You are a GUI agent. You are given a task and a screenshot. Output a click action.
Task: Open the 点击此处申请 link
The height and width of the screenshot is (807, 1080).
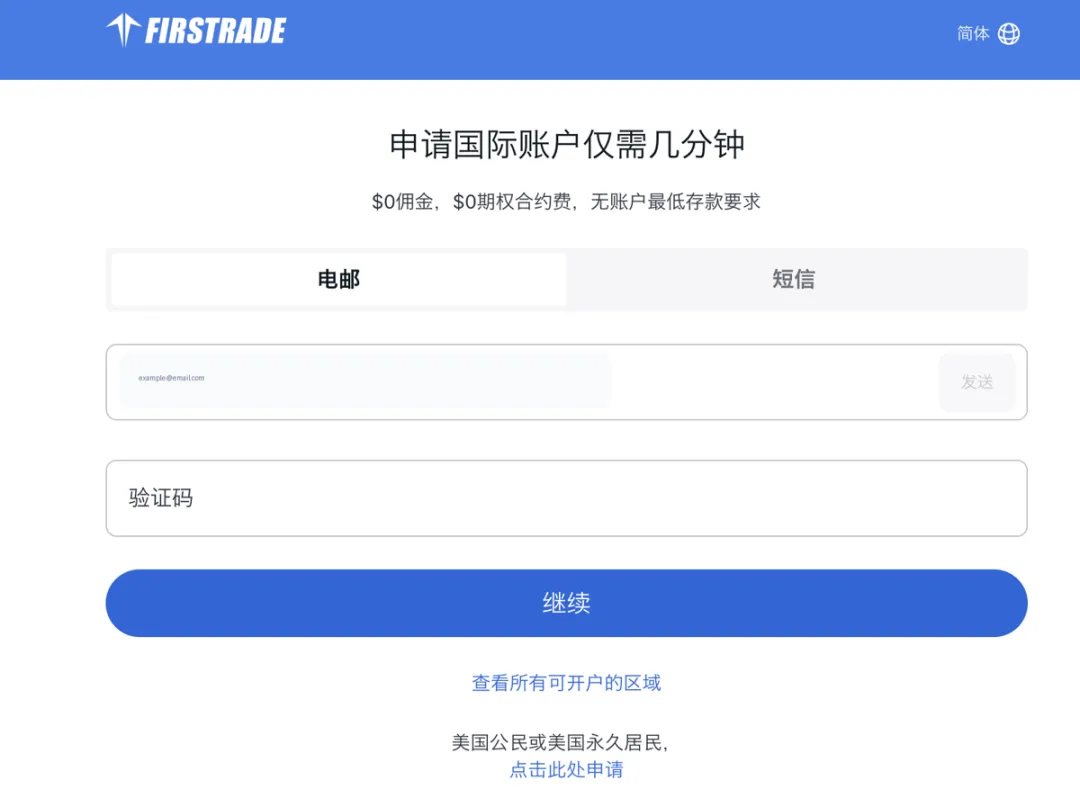566,769
